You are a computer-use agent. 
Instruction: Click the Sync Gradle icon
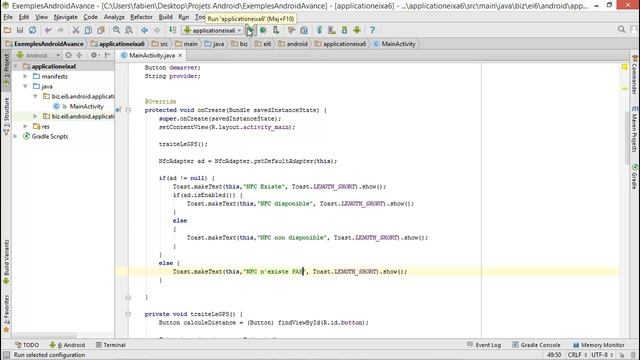coord(319,30)
